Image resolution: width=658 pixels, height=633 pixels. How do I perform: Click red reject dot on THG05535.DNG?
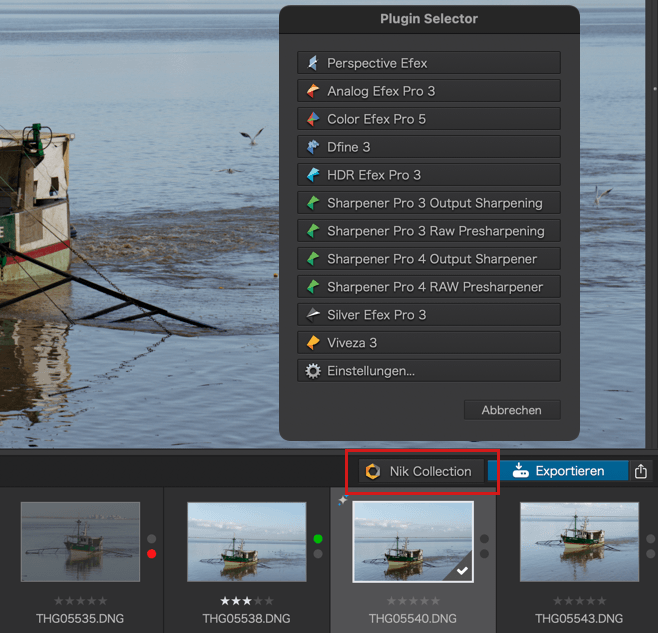click(x=151, y=554)
